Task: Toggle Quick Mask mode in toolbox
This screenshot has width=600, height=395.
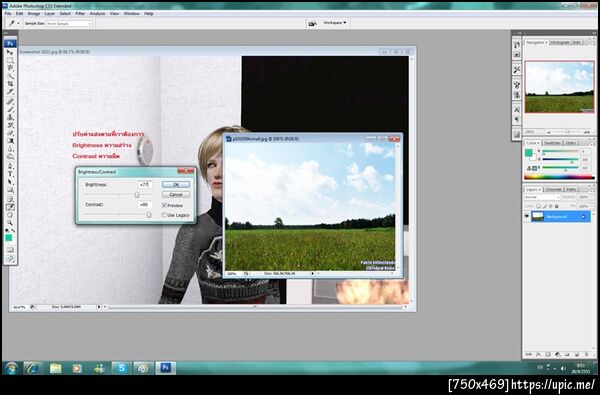Action: click(10, 249)
